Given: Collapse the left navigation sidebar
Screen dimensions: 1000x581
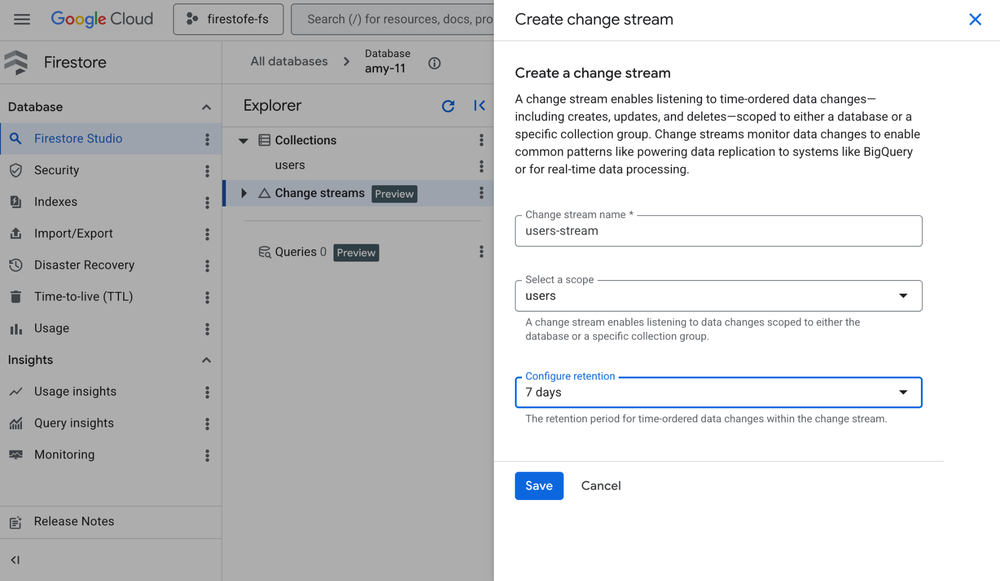Looking at the screenshot, I should click(x=15, y=560).
